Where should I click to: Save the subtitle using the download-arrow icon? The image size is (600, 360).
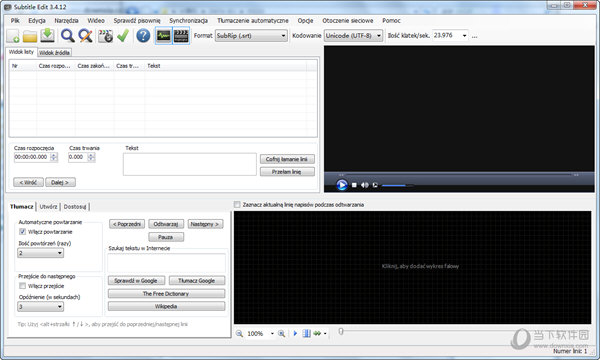tap(47, 36)
